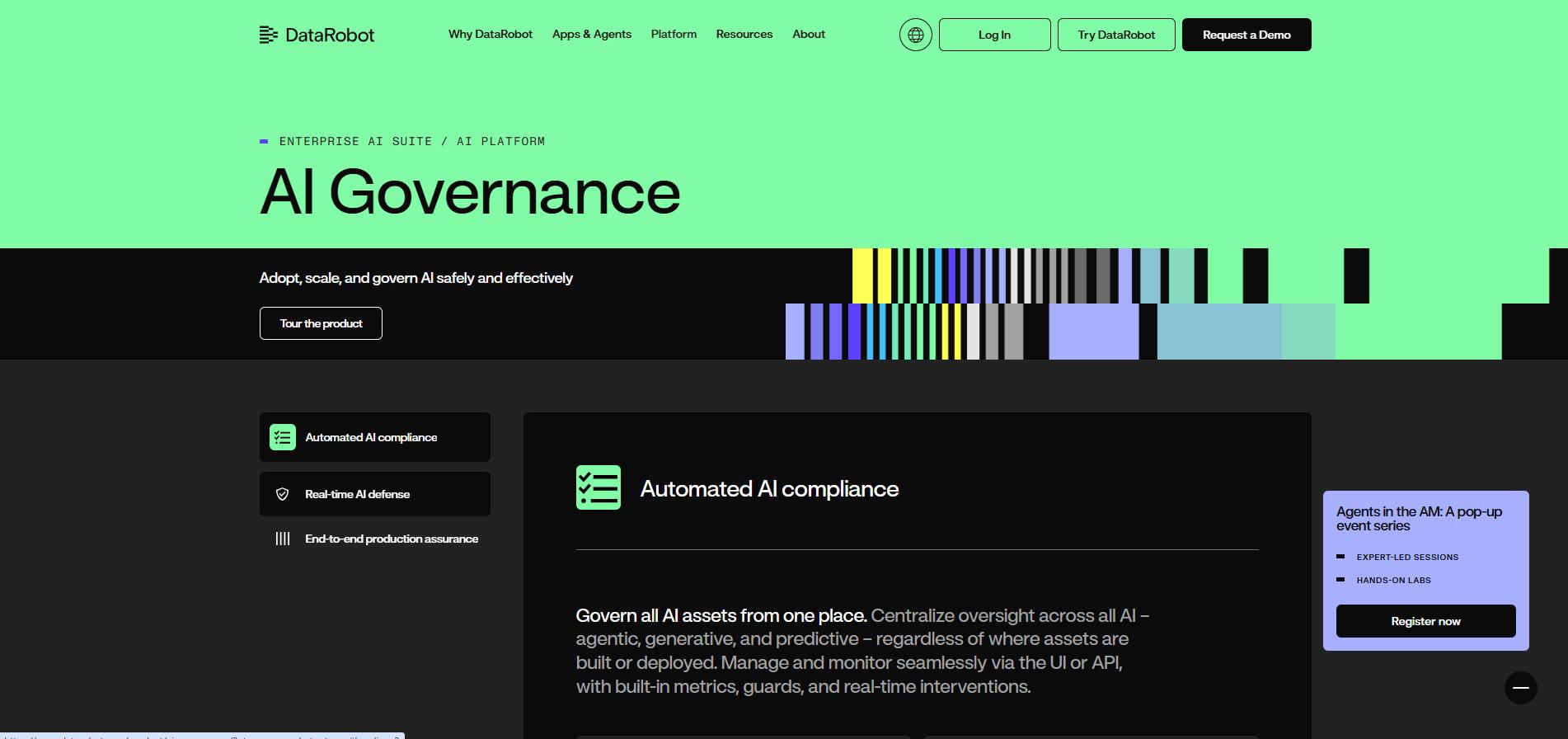This screenshot has height=739, width=1568.
Task: Click the checklist icon in the Automated AI compliance tab
Action: (x=283, y=437)
